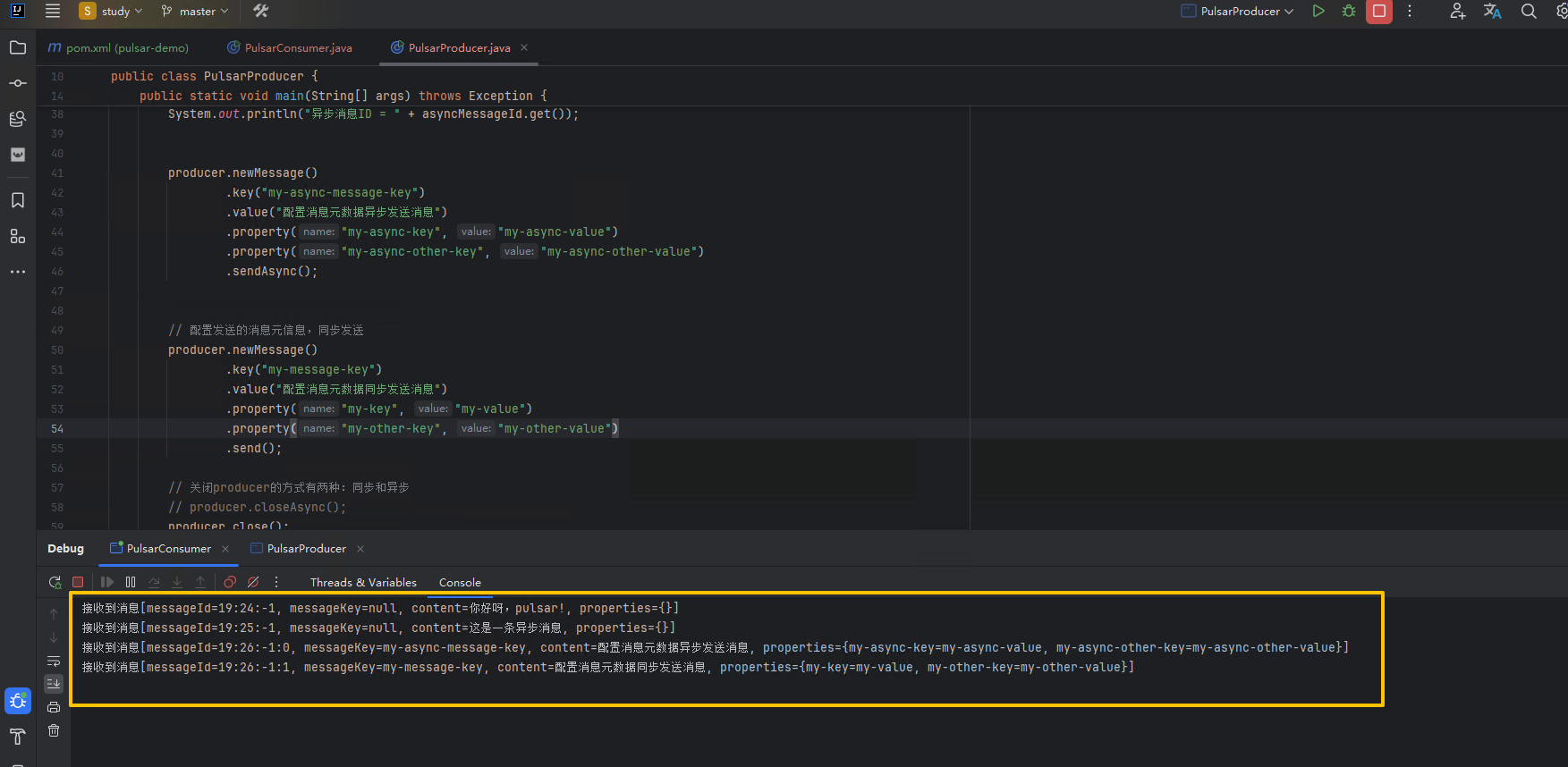Rerun the PulsarConsumer debug session
Screen dimensions: 1568x767
[55, 582]
